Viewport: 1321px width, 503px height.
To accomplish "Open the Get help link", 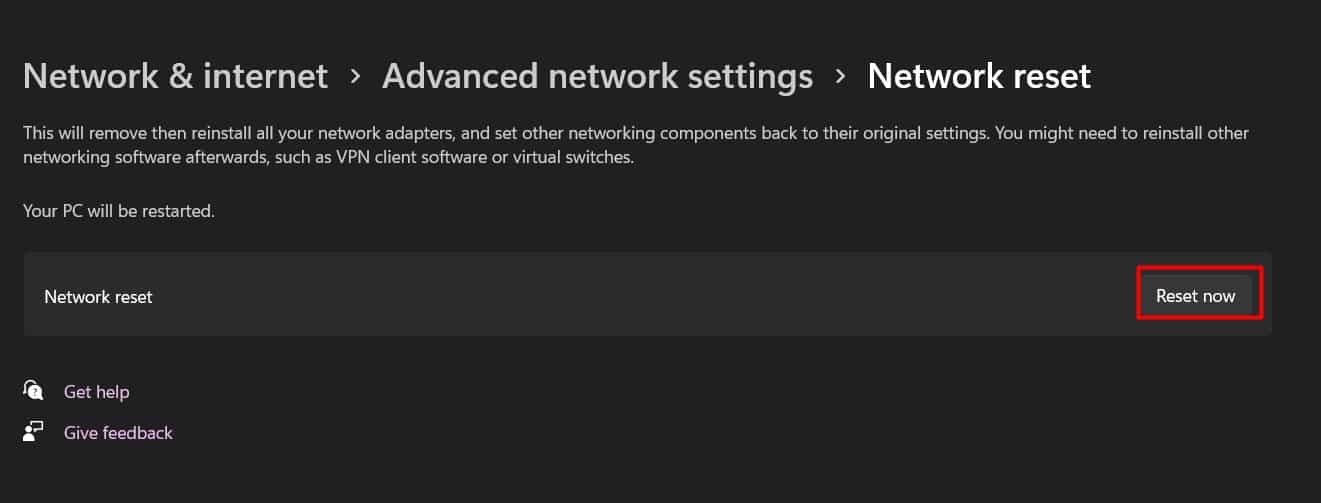I will tap(96, 392).
